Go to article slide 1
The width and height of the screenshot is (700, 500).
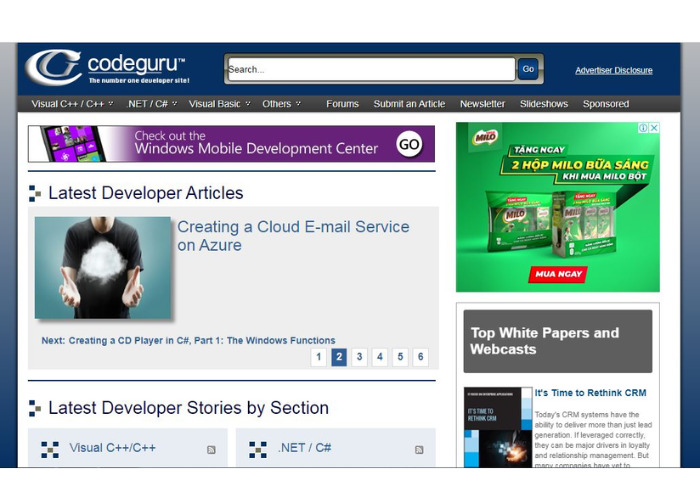318,357
